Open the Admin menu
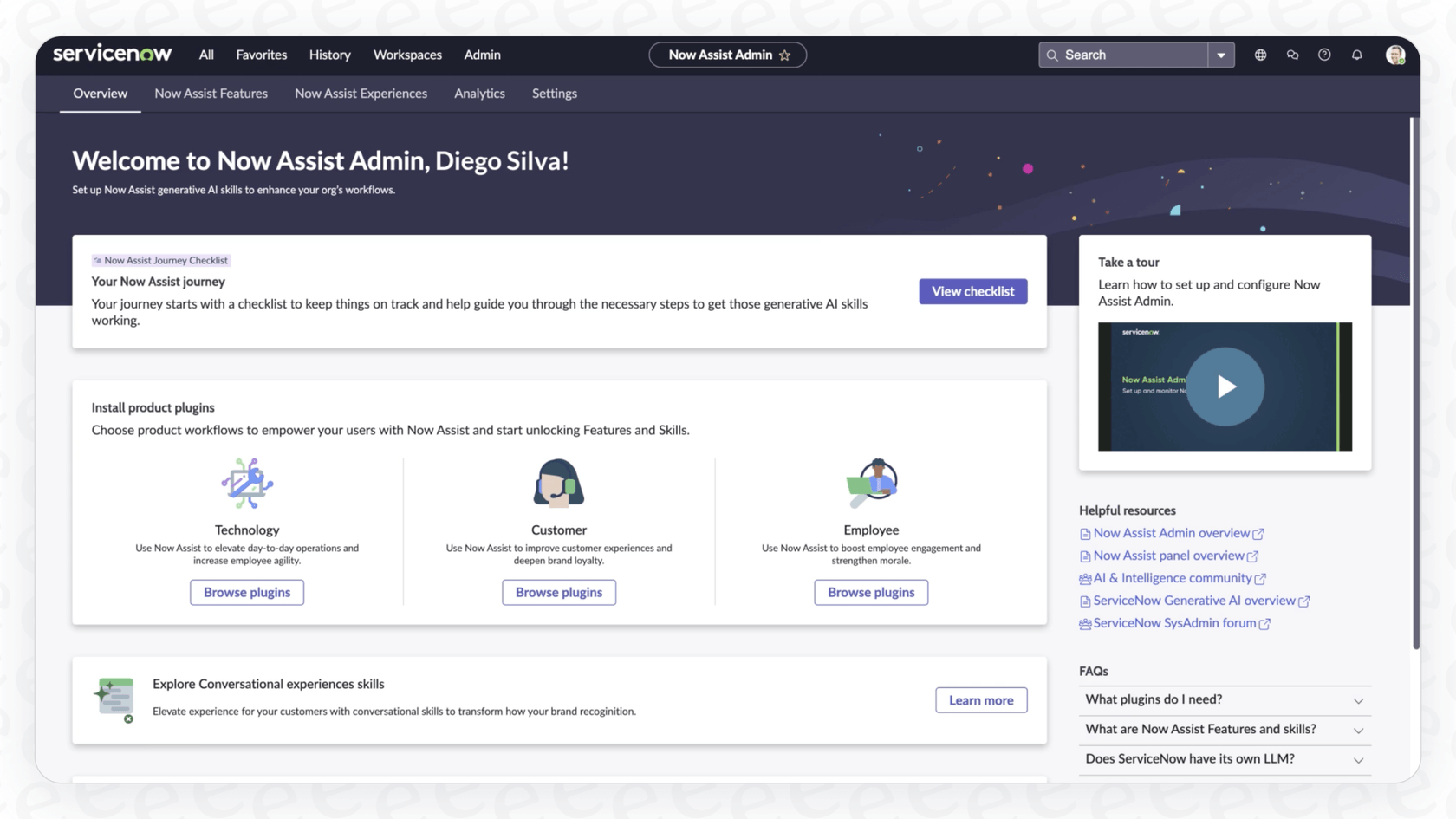 pyautogui.click(x=482, y=55)
